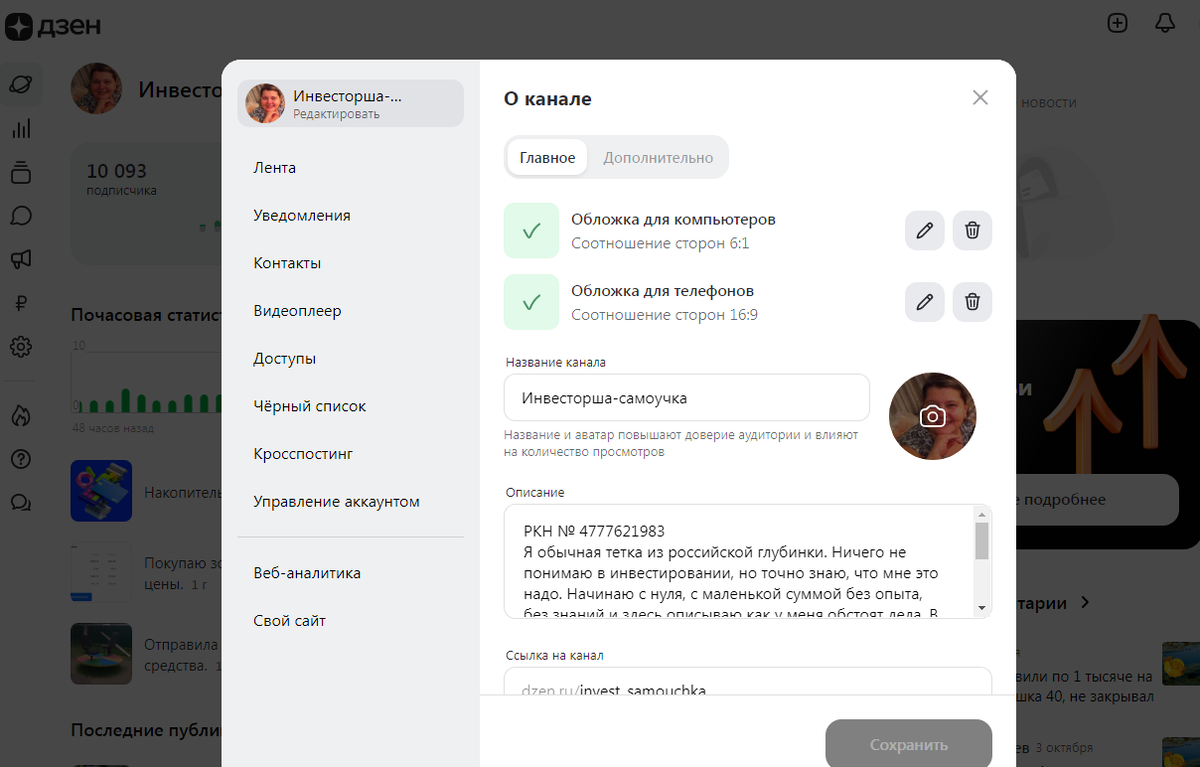The height and width of the screenshot is (767, 1200).
Task: Edit the computer cover with the pencil icon
Action: (x=924, y=230)
